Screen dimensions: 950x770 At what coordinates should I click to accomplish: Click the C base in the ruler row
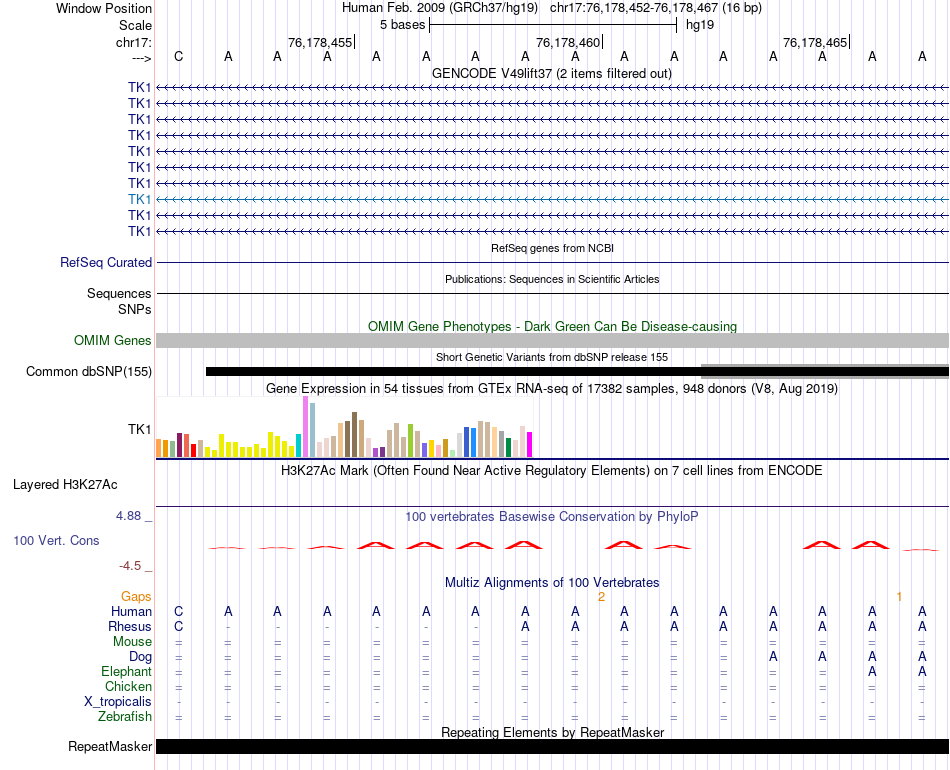pyautogui.click(x=178, y=56)
